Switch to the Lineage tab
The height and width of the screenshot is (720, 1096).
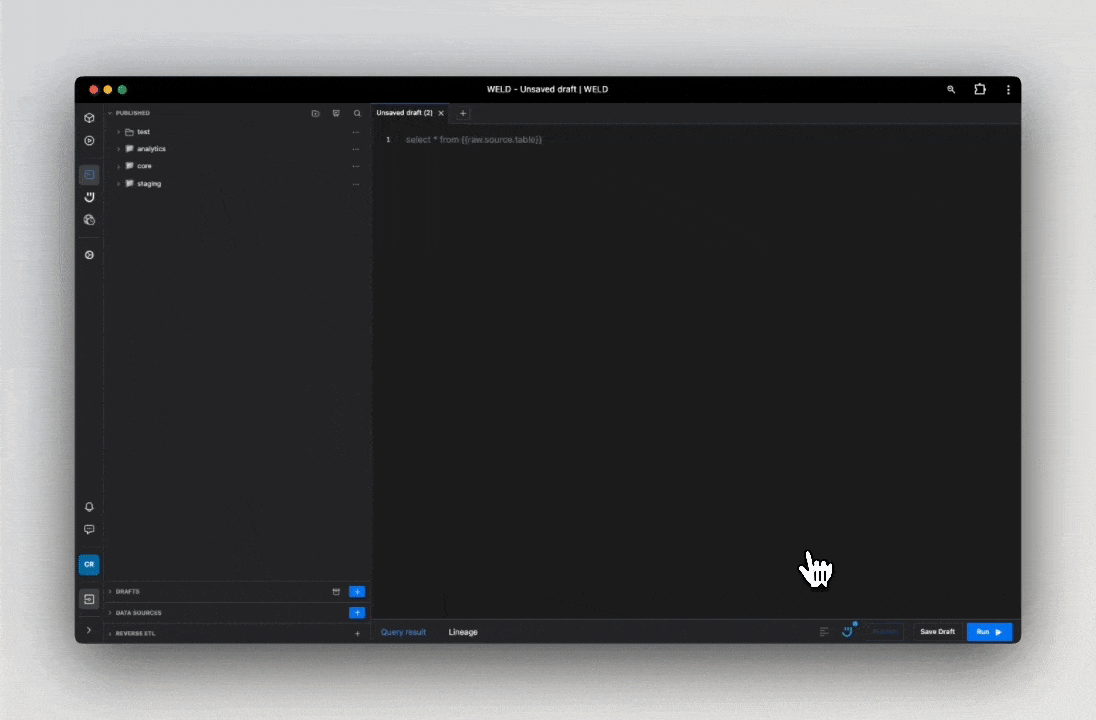point(463,632)
